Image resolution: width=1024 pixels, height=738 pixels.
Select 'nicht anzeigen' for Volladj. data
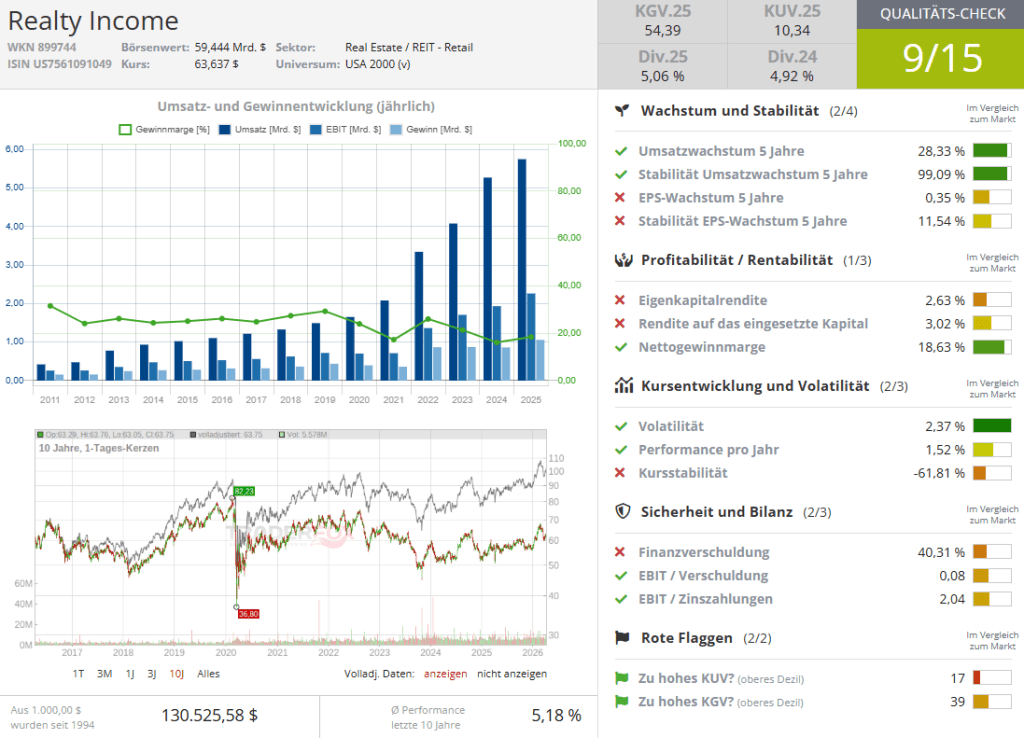[511, 674]
